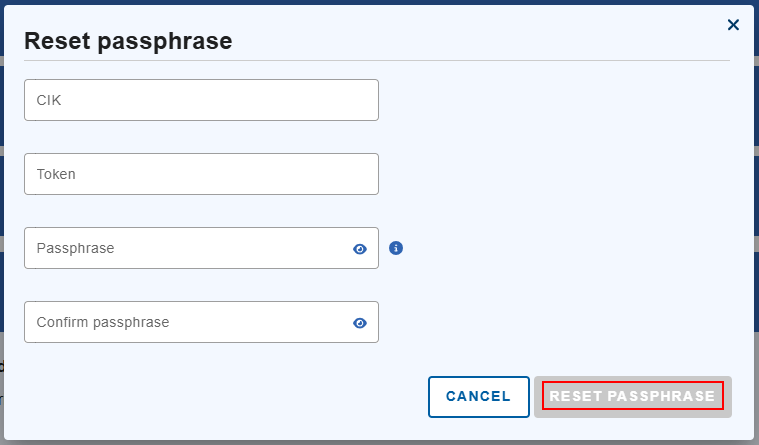The width and height of the screenshot is (759, 445).
Task: Submit with the Reset Passphrase button
Action: point(632,396)
